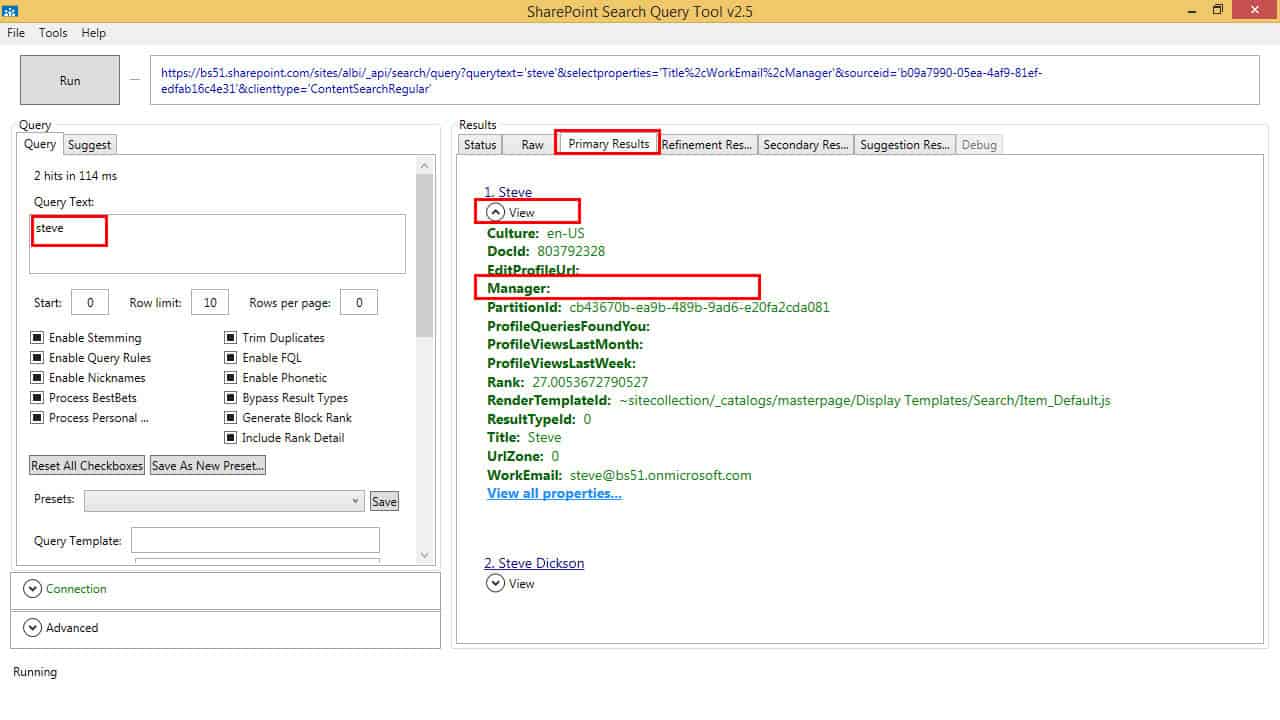Toggle Include Rank Detail checkbox

coord(231,438)
